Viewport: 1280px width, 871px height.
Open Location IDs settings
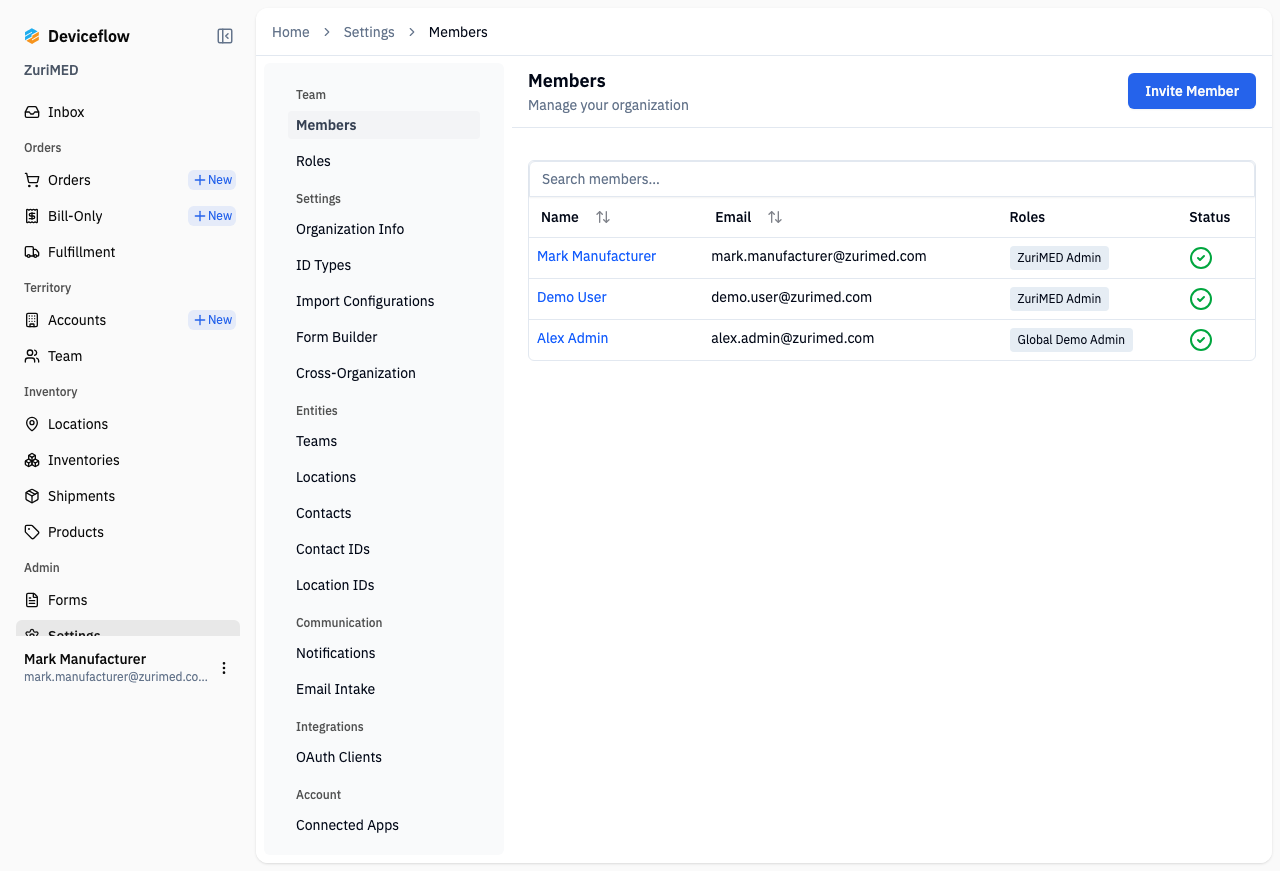click(x=384, y=585)
